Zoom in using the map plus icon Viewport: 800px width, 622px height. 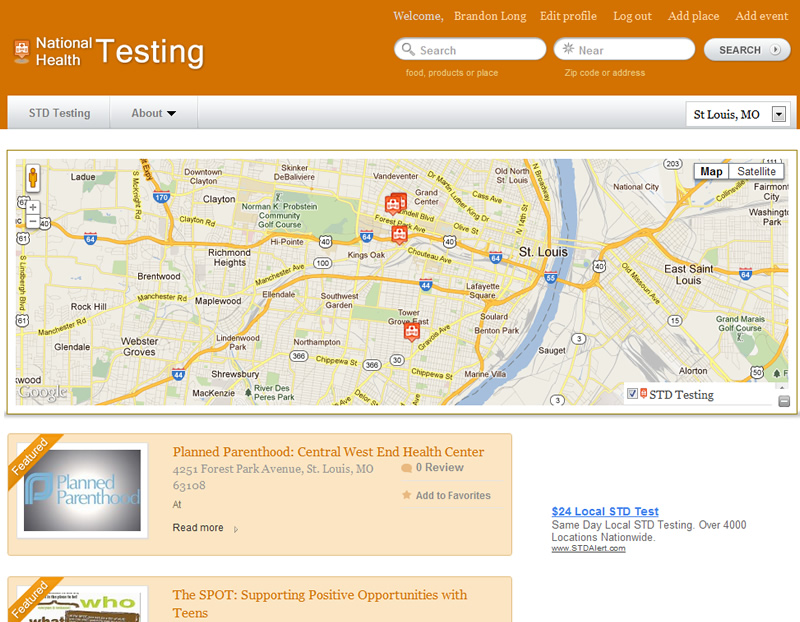pyautogui.click(x=32, y=206)
